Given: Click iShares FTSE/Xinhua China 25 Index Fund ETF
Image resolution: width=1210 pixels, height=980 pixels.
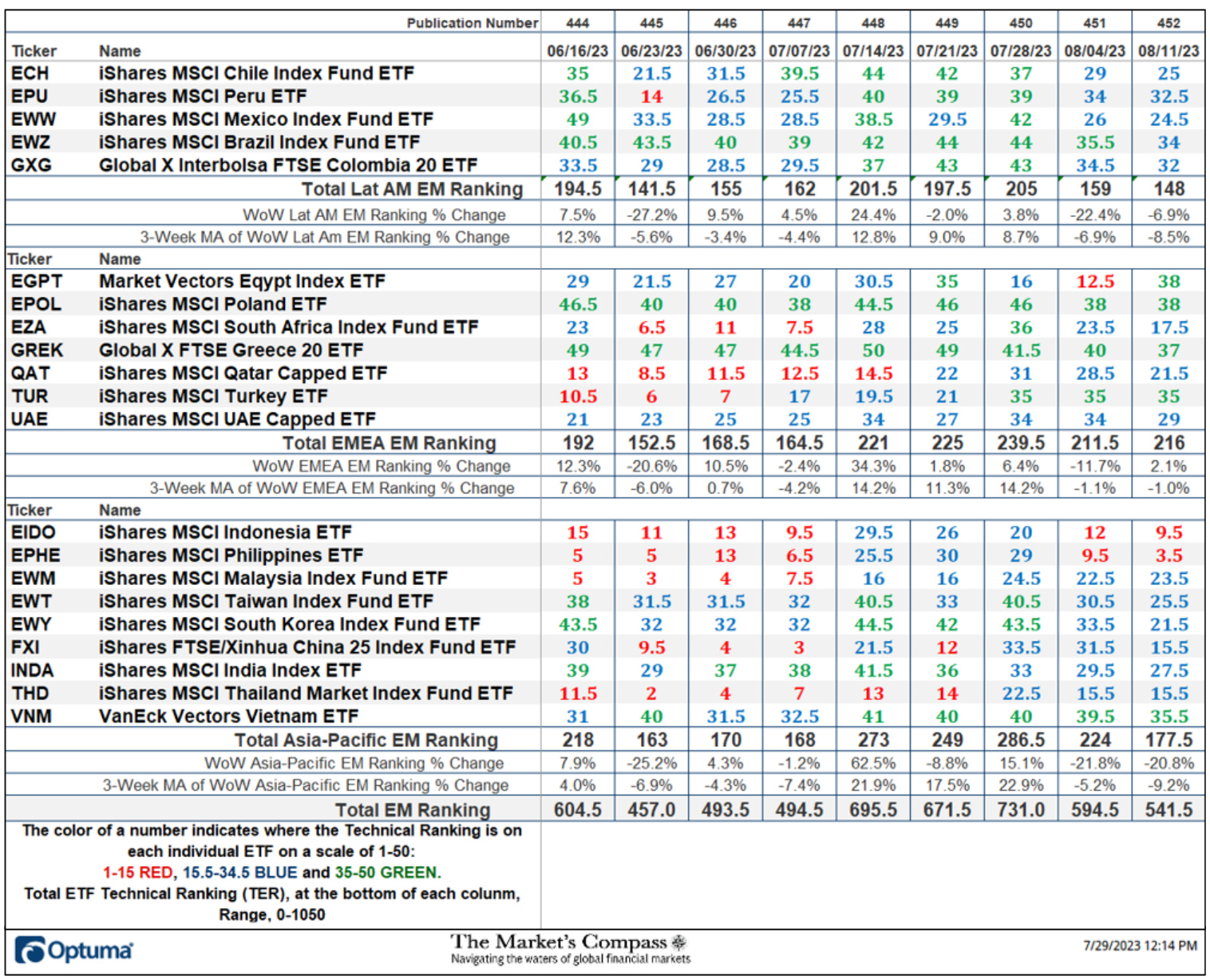Looking at the screenshot, I should point(307,648).
